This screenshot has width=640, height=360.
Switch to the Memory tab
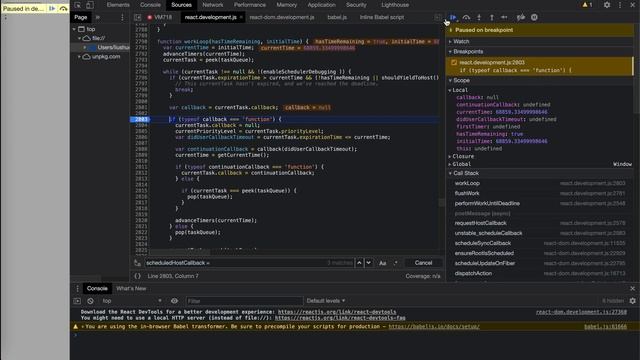[287, 5]
